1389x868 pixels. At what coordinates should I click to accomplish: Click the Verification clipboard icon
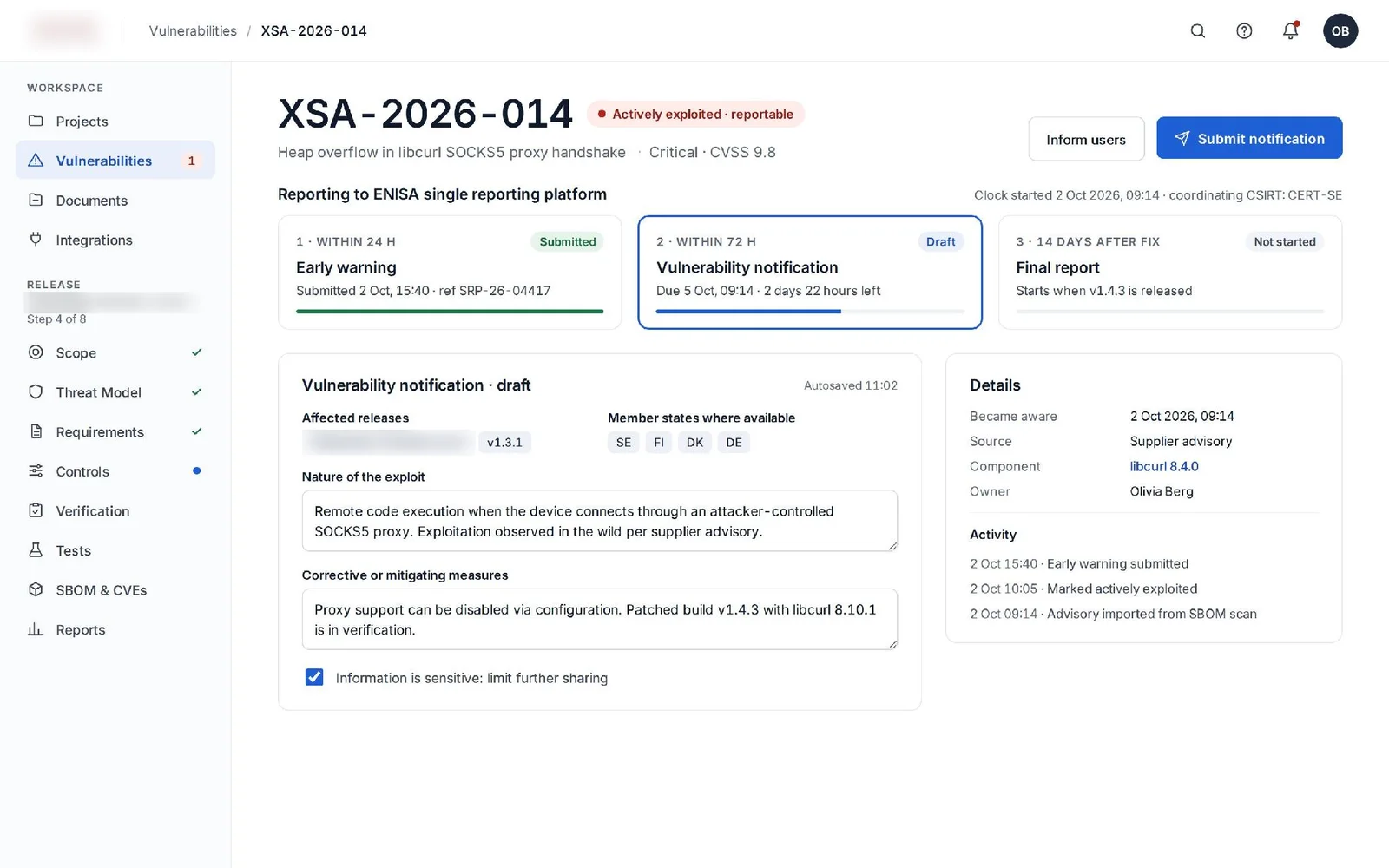36,510
